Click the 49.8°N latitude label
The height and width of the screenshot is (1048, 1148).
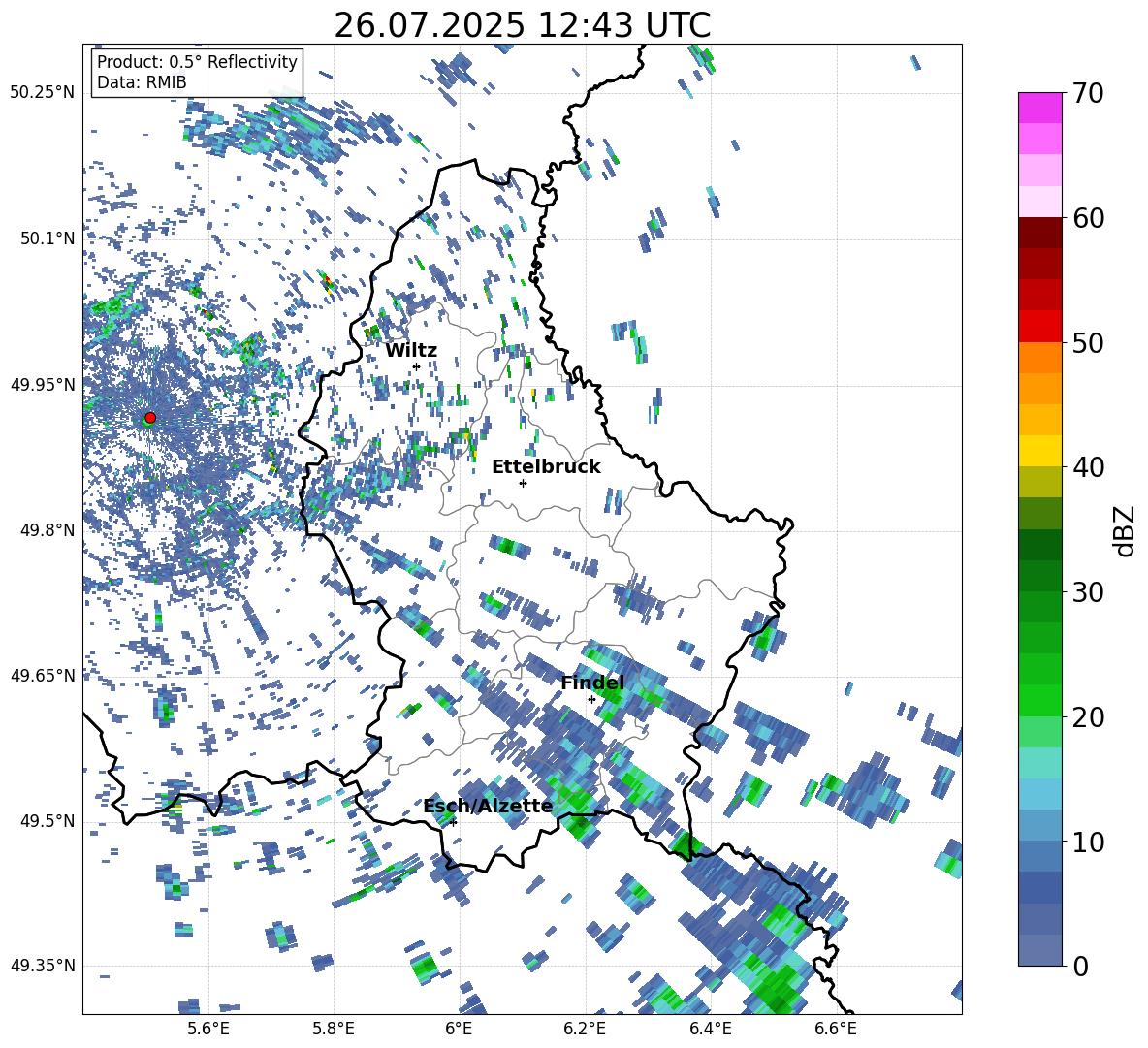click(x=48, y=530)
